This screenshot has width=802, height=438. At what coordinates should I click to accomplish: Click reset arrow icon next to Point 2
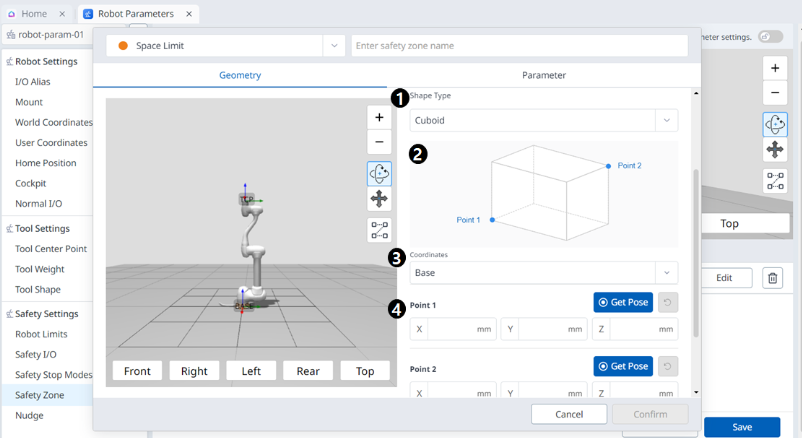point(667,367)
